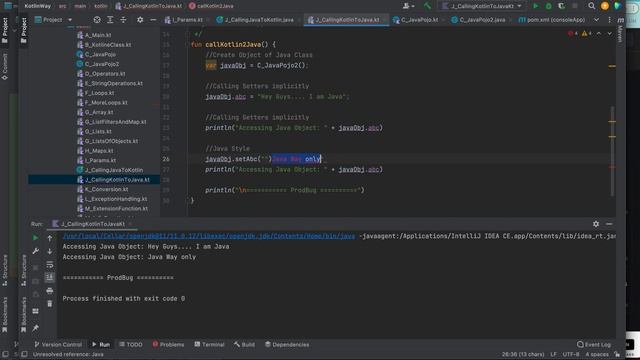Toggle soft-wrap in Run console
This screenshot has height=360, width=640.
pyautogui.click(x=50, y=264)
